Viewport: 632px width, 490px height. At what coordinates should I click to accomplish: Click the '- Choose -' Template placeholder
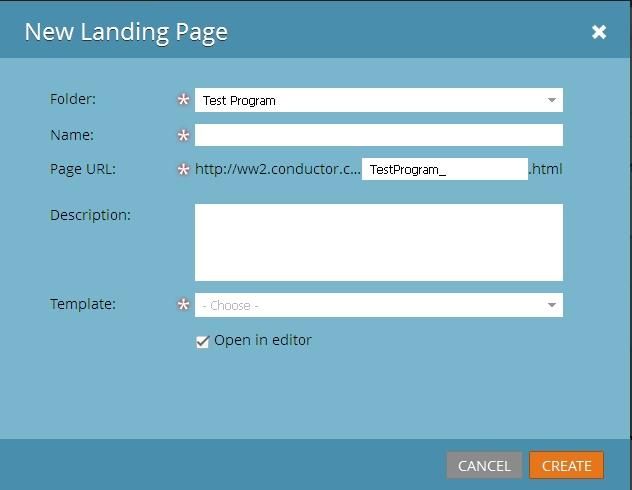click(230, 306)
